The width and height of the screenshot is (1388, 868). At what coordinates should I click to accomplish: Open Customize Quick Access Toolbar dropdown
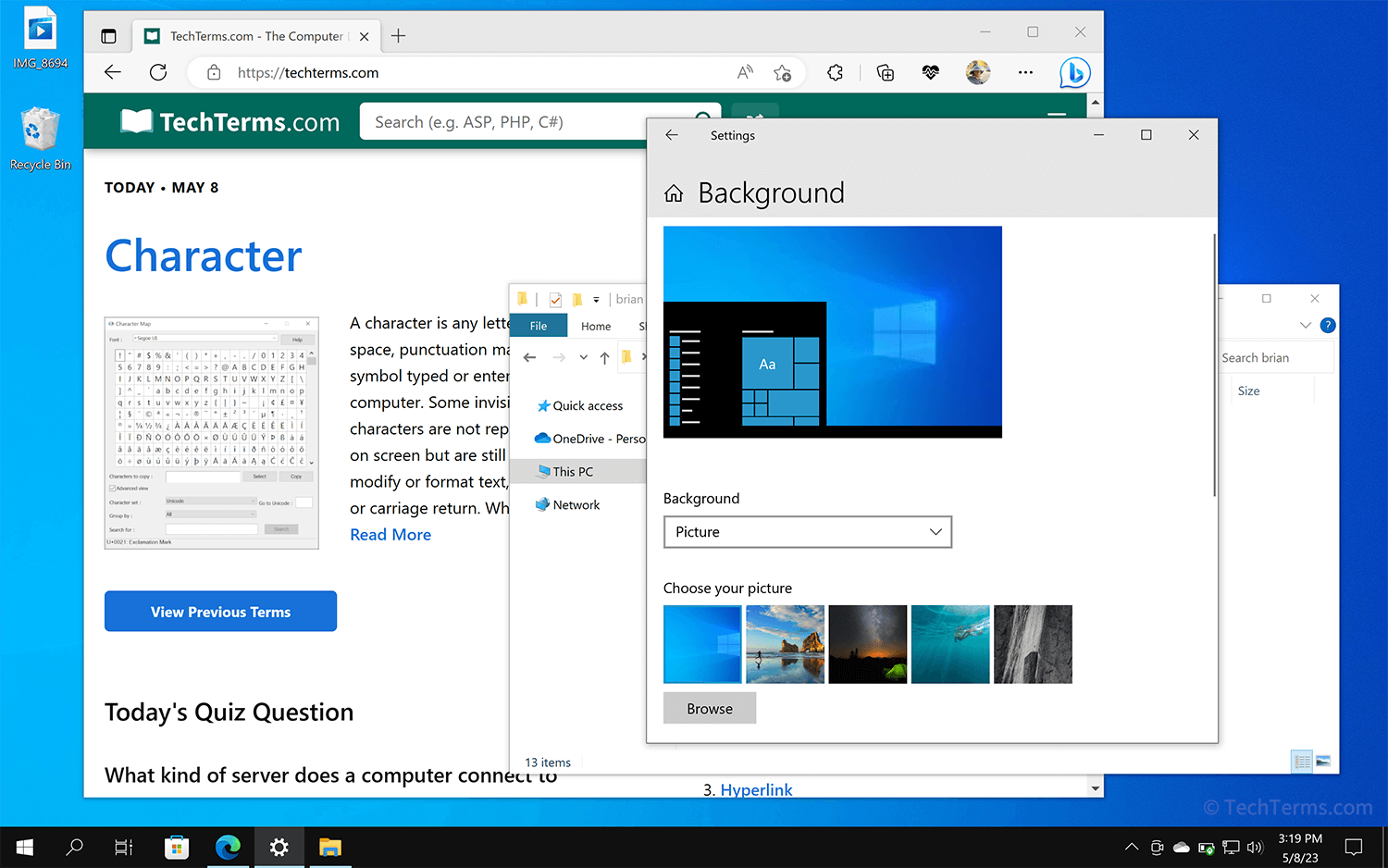point(596,300)
